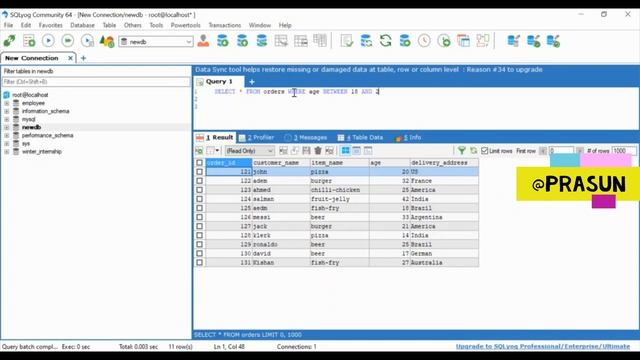
Task: Check the row checkbox for ahmed
Action: click(x=199, y=190)
